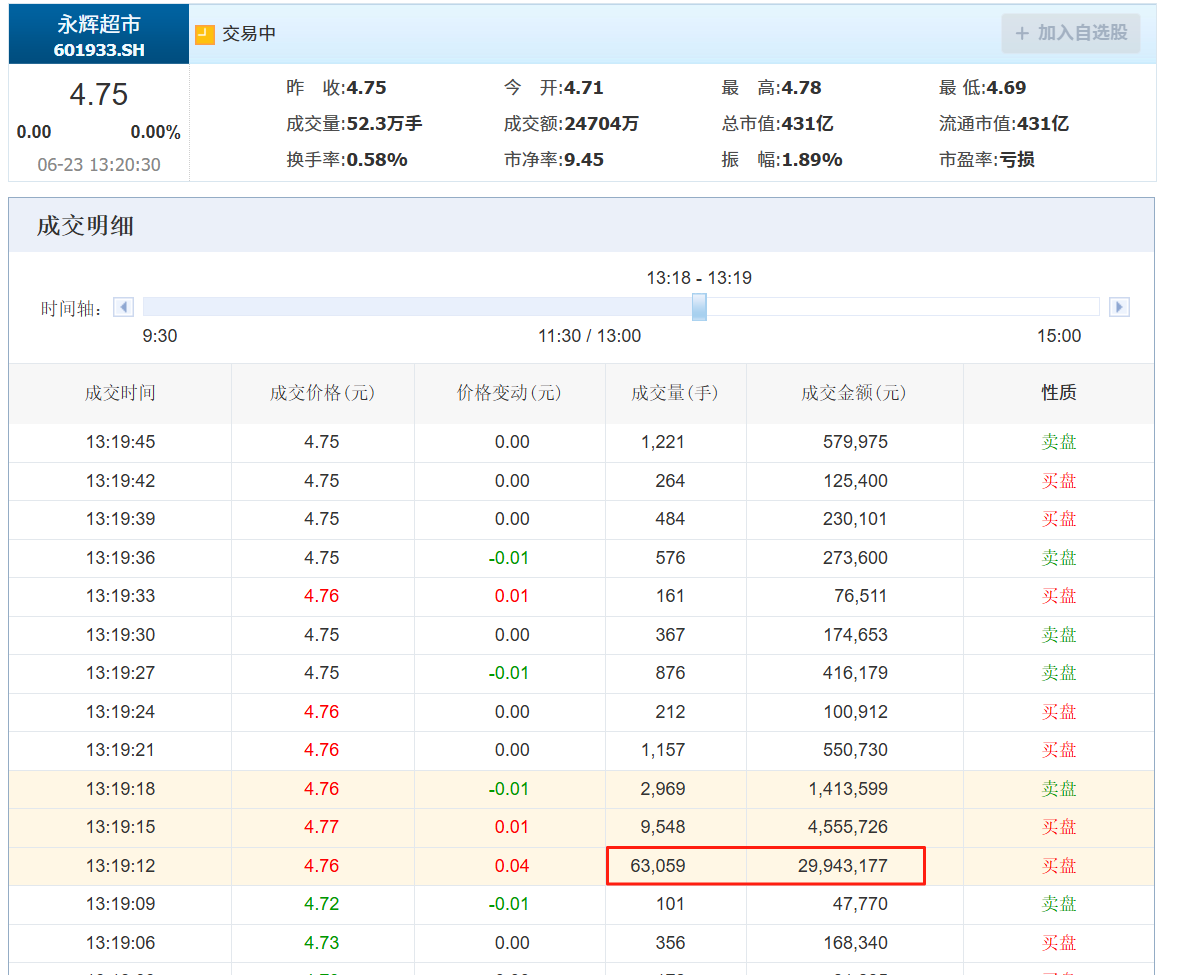This screenshot has height=975, width=1199.
Task: Click the 市净率:9.45 value
Action: [x=554, y=160]
